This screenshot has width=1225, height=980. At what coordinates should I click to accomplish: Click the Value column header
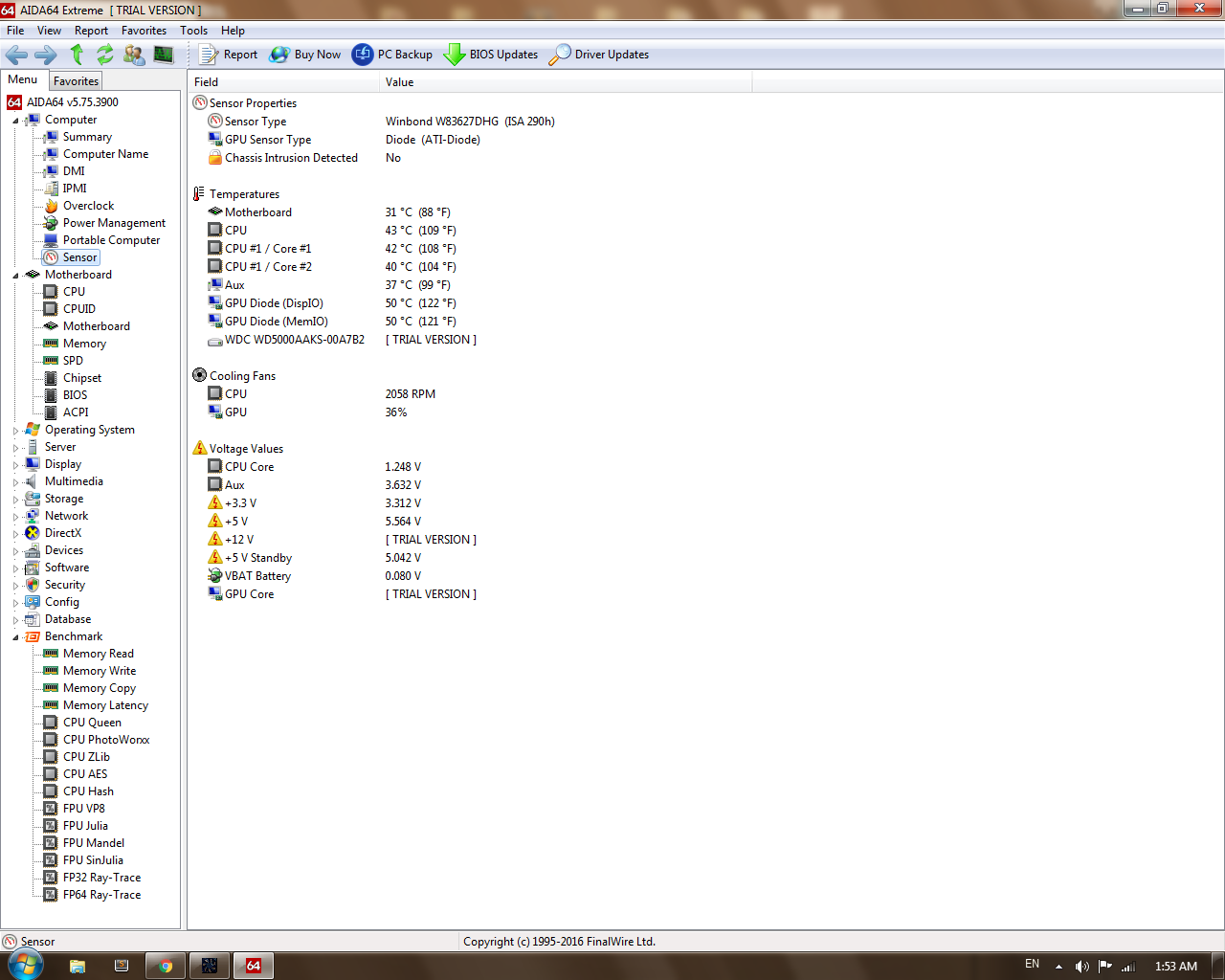coord(566,82)
